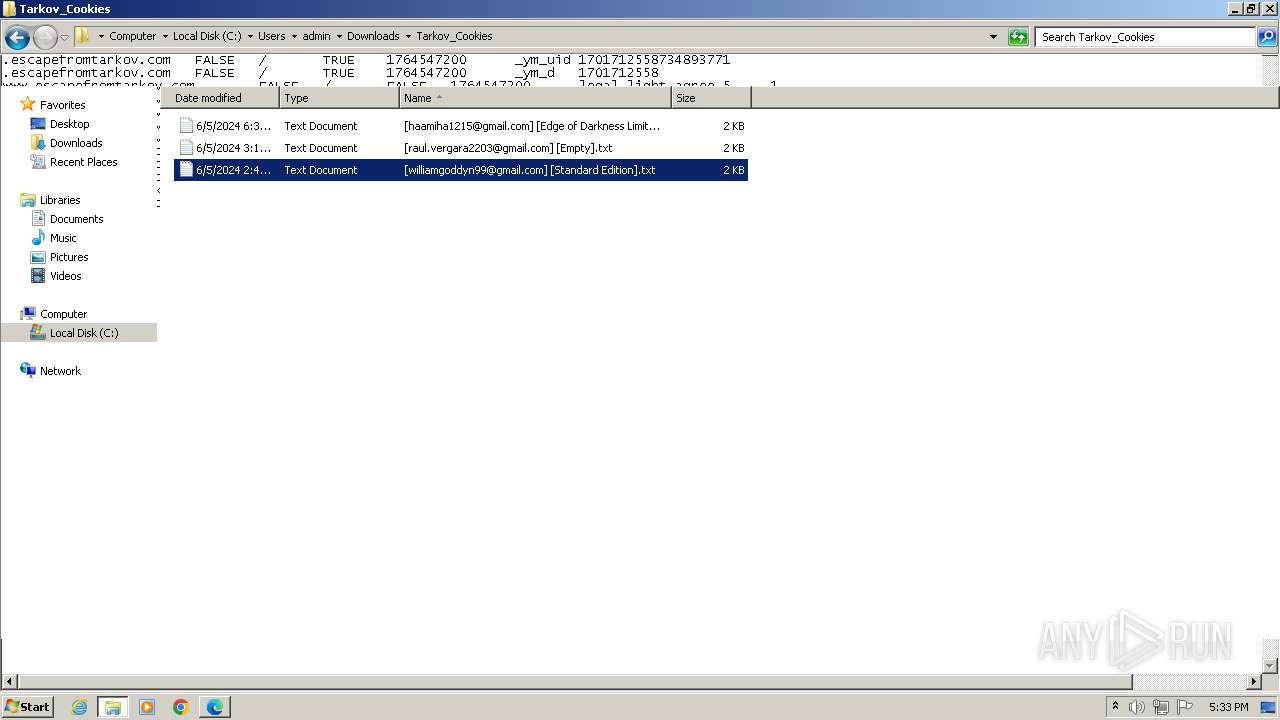Click horizontal scrollbar right arrow
This screenshot has width=1280, height=720.
pyautogui.click(x=1254, y=682)
